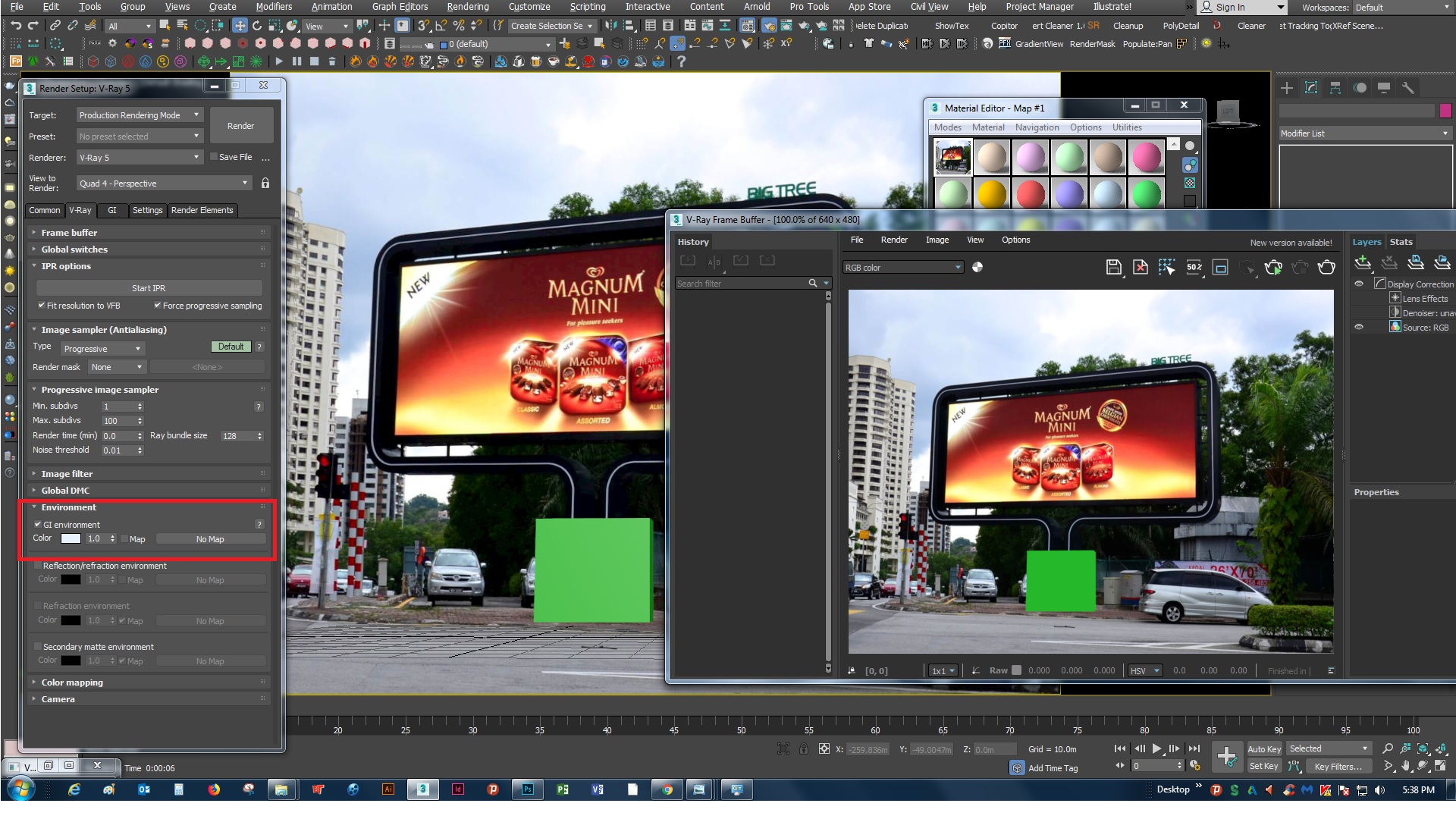Click the Select and Move tool
The image size is (1456, 819).
(239, 25)
